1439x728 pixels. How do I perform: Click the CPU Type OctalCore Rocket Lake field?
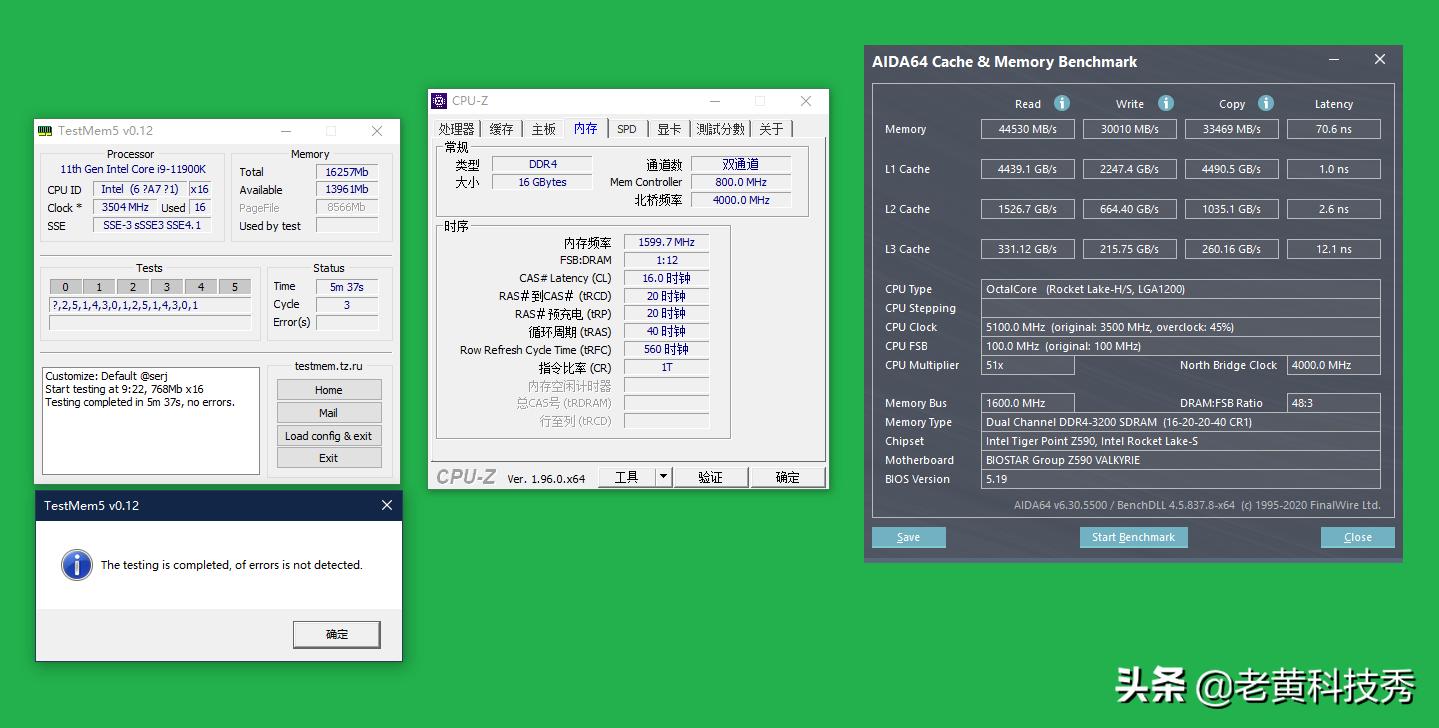(1181, 289)
